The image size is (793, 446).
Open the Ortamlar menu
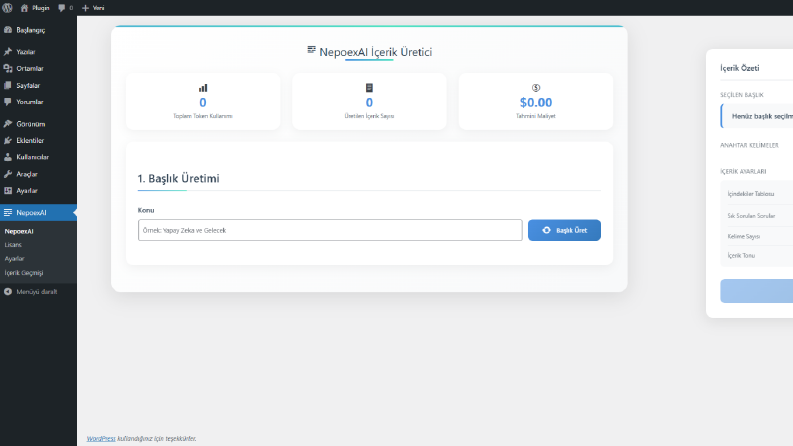pyautogui.click(x=38, y=68)
